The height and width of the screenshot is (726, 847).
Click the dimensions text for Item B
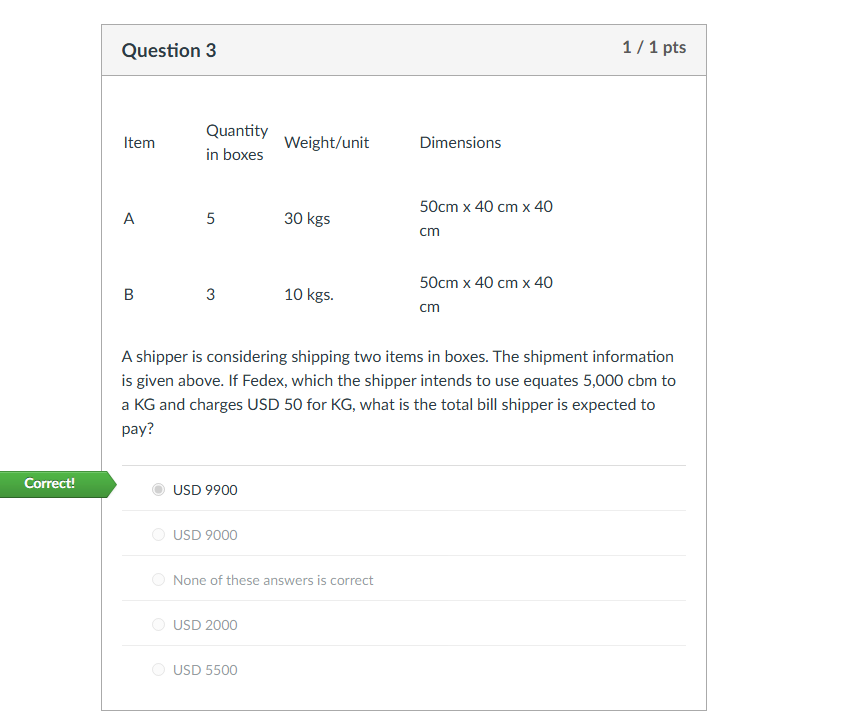pos(486,294)
